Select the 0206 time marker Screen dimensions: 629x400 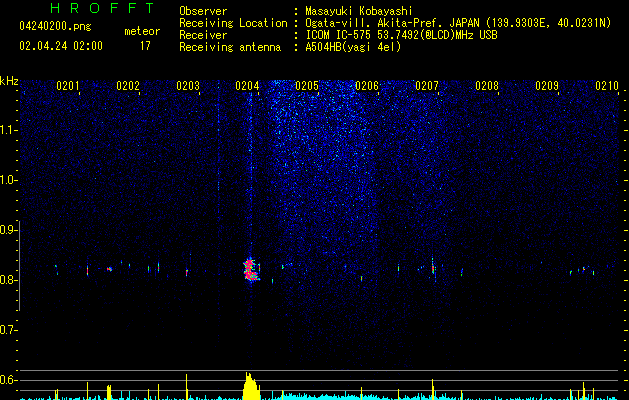coord(367,86)
